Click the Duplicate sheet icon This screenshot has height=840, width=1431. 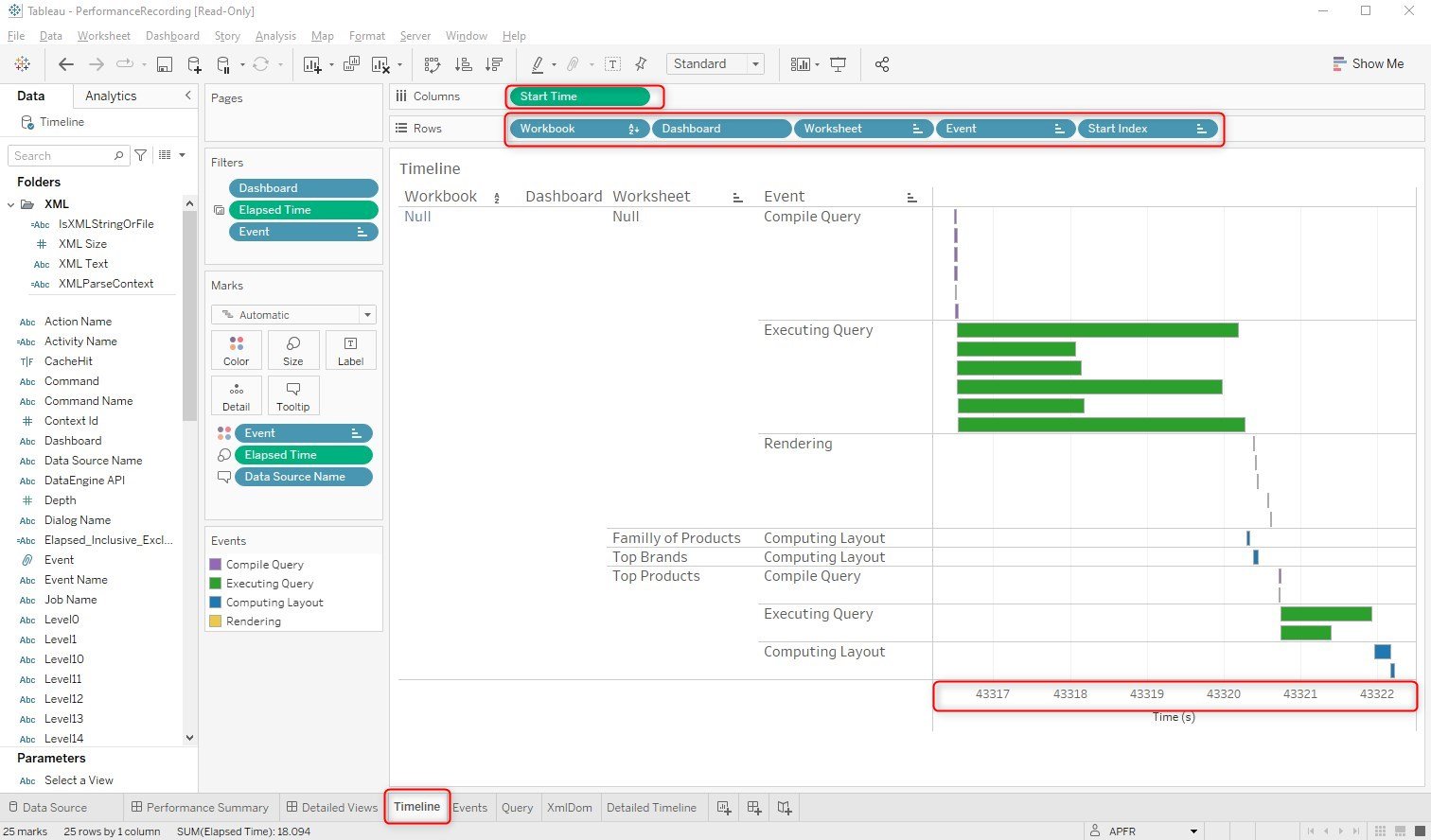351,64
